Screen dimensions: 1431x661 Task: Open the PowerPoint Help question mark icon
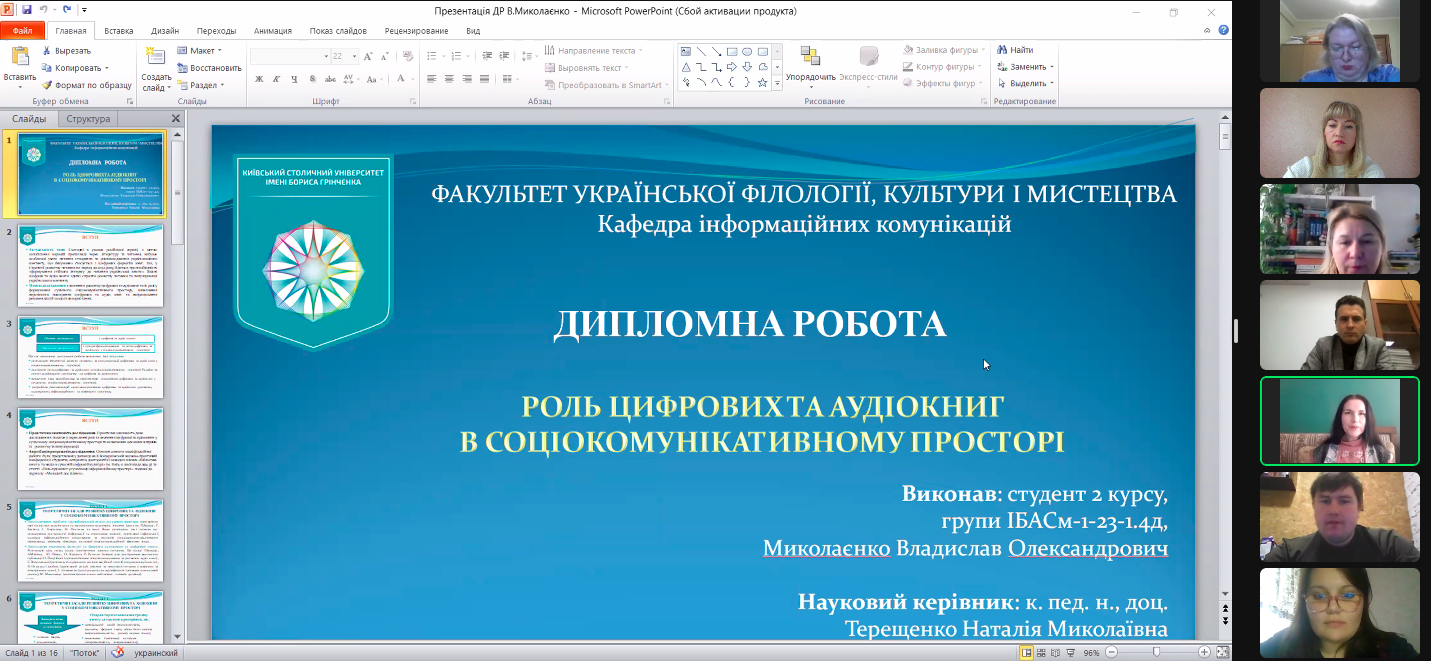coord(1224,31)
